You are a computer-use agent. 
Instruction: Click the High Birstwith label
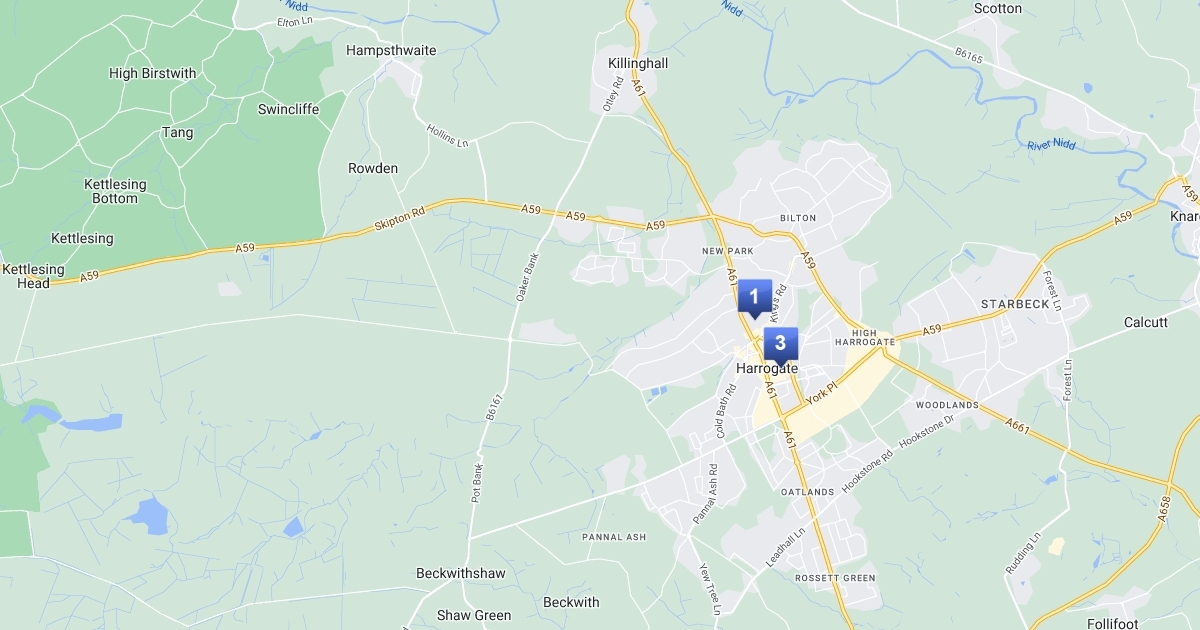[153, 73]
